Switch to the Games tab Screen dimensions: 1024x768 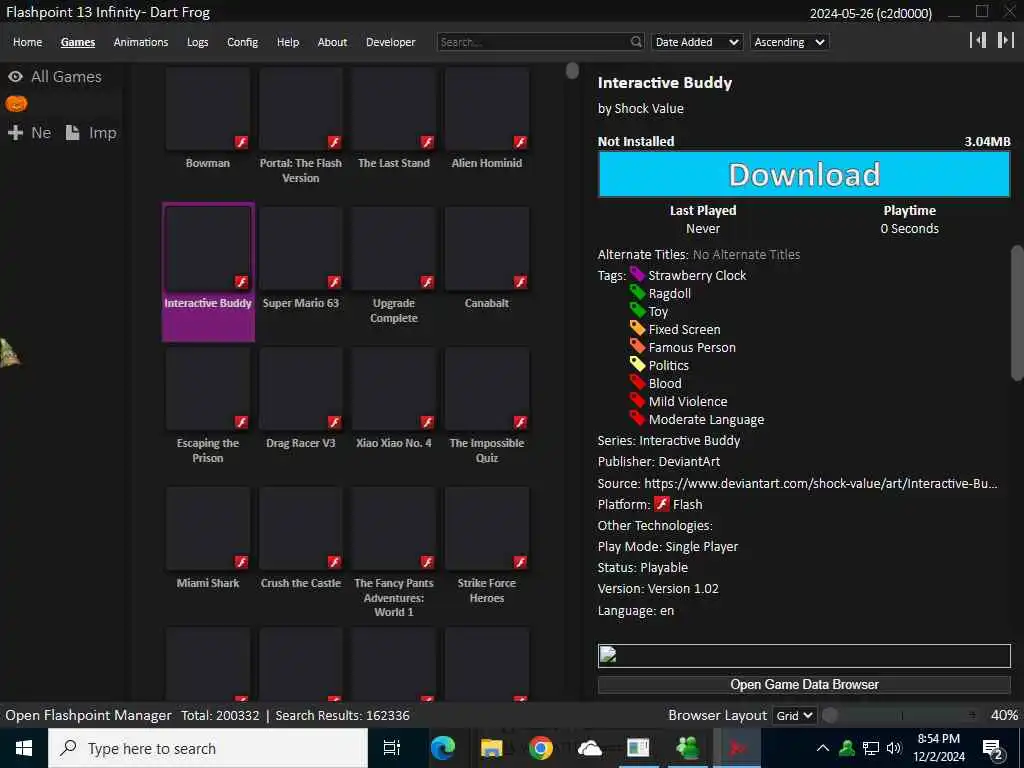78,42
